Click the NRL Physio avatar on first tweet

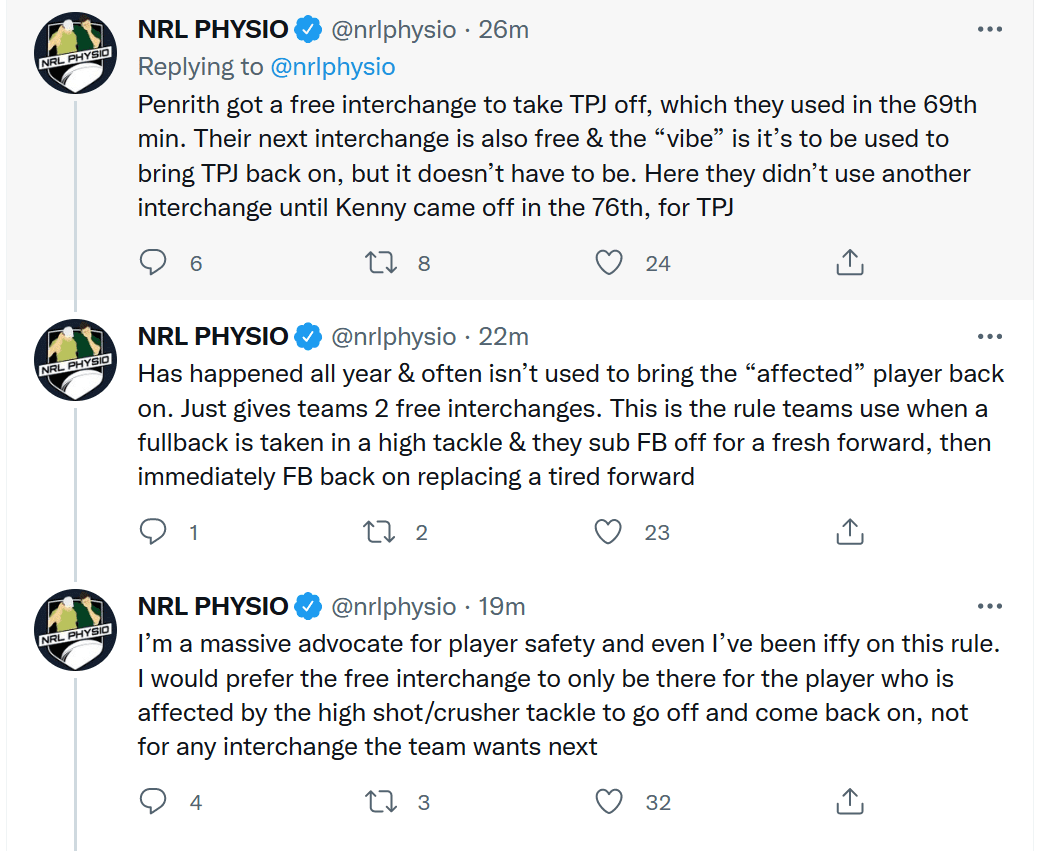[75, 53]
